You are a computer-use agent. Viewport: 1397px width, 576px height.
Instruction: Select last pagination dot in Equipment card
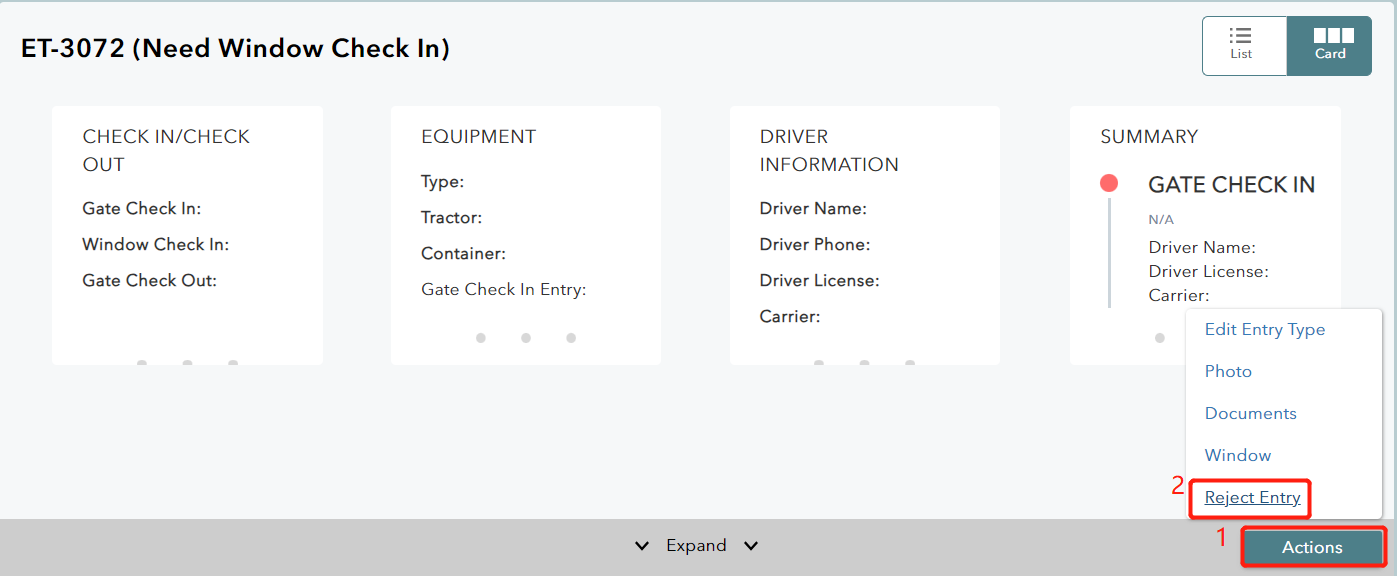571,338
